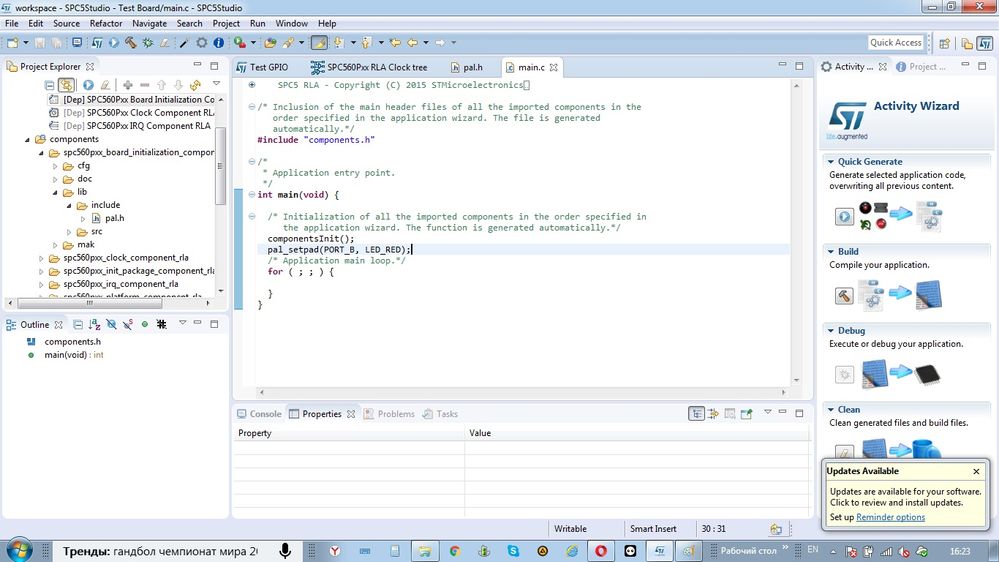
Task: Click the Run external tools icon
Action: tap(240, 43)
